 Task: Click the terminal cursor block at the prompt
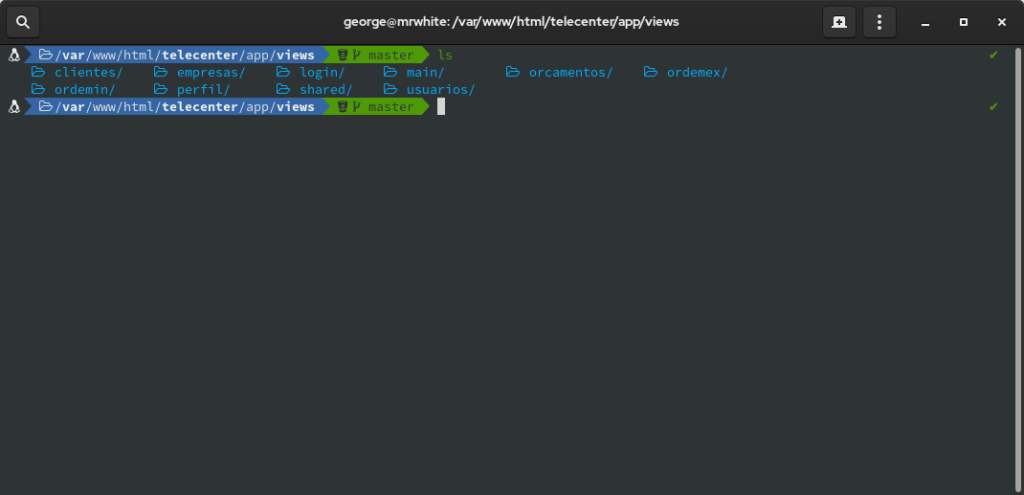[x=441, y=107]
